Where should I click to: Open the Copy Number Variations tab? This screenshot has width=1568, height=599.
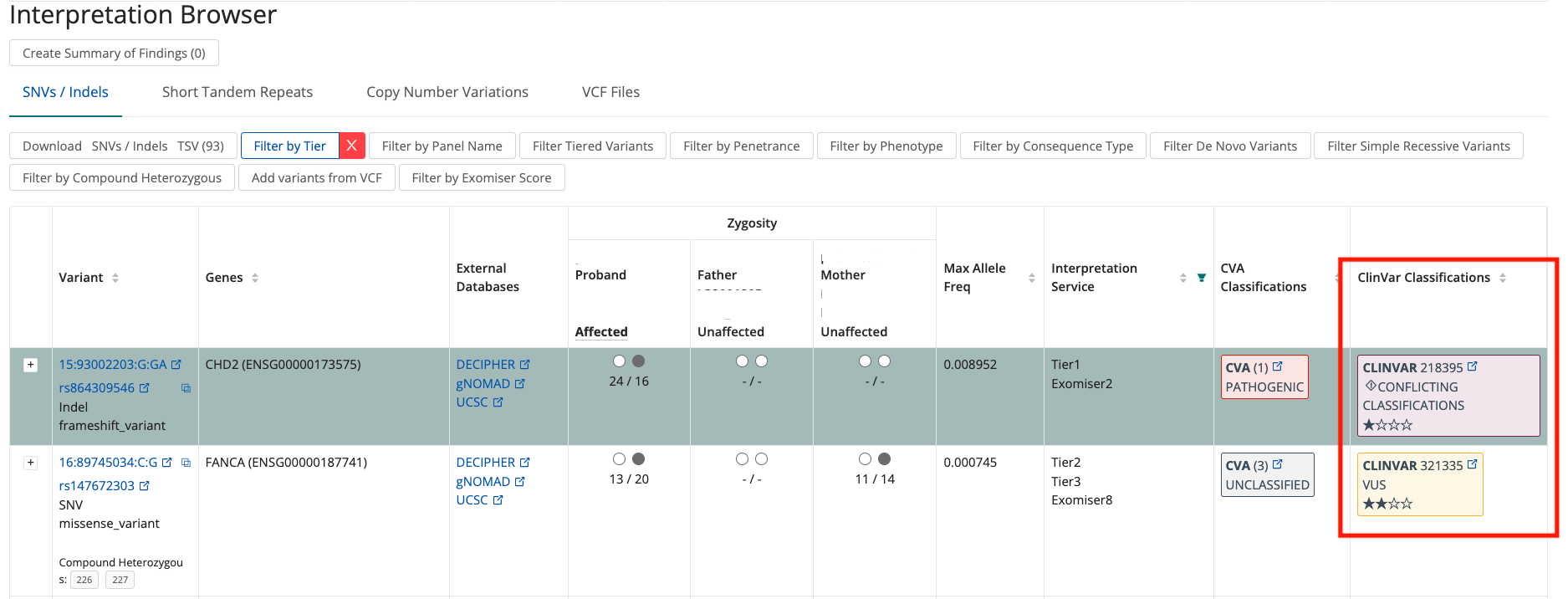(x=447, y=92)
